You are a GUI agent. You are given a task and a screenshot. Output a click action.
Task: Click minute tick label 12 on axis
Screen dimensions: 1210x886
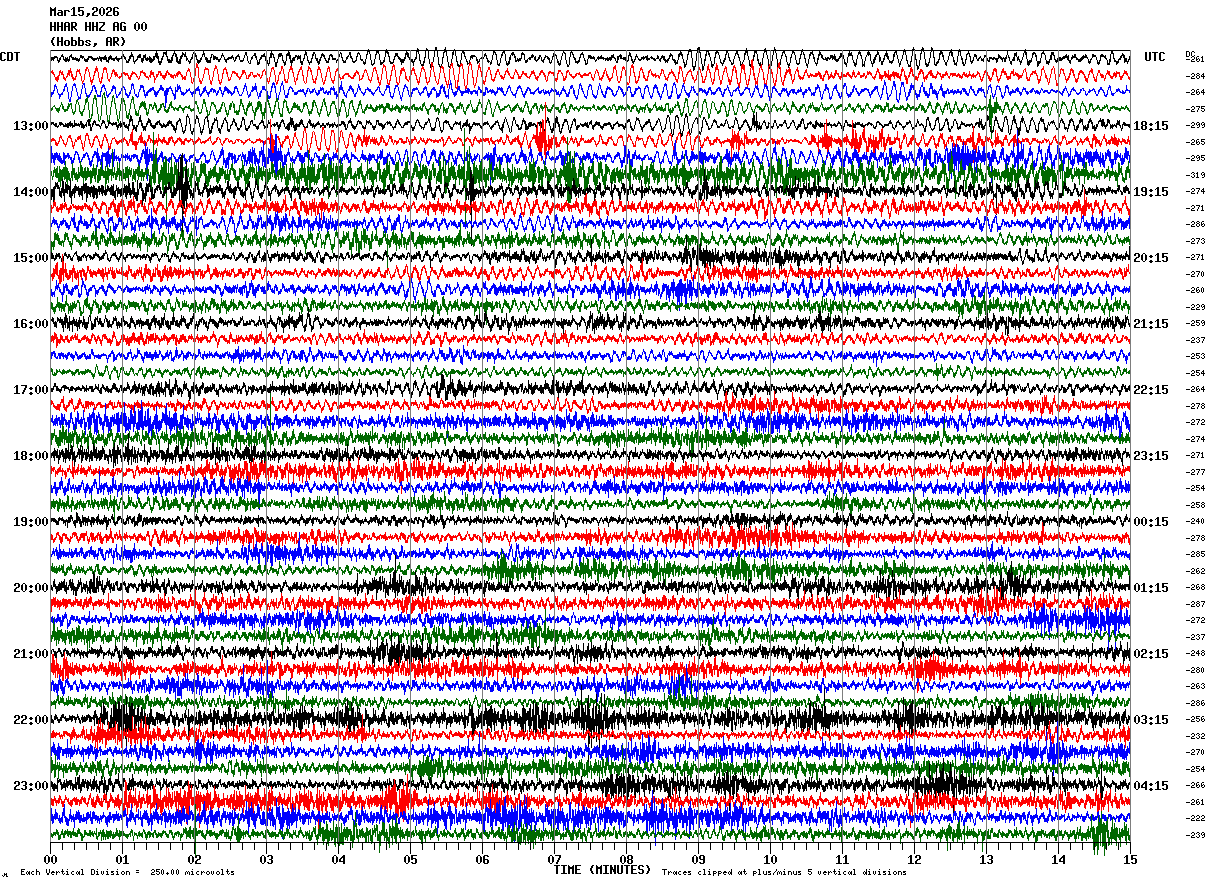coord(914,860)
